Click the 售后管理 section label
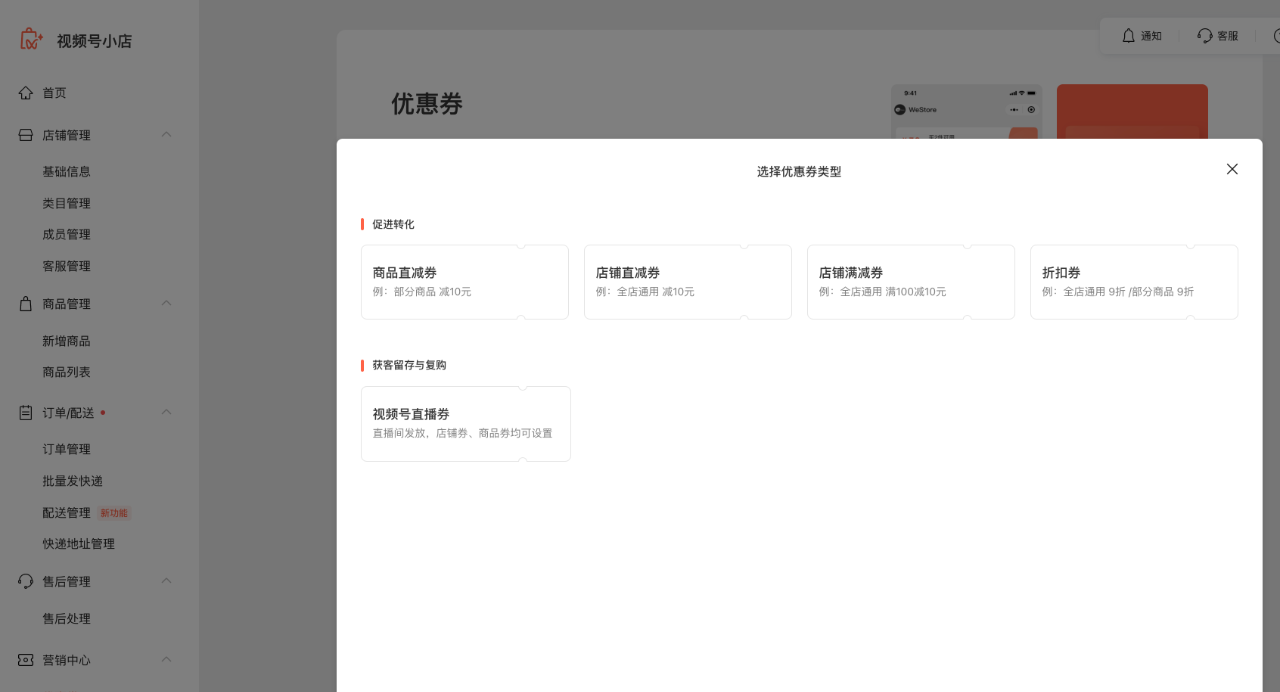Image resolution: width=1280 pixels, height=692 pixels. (x=66, y=581)
